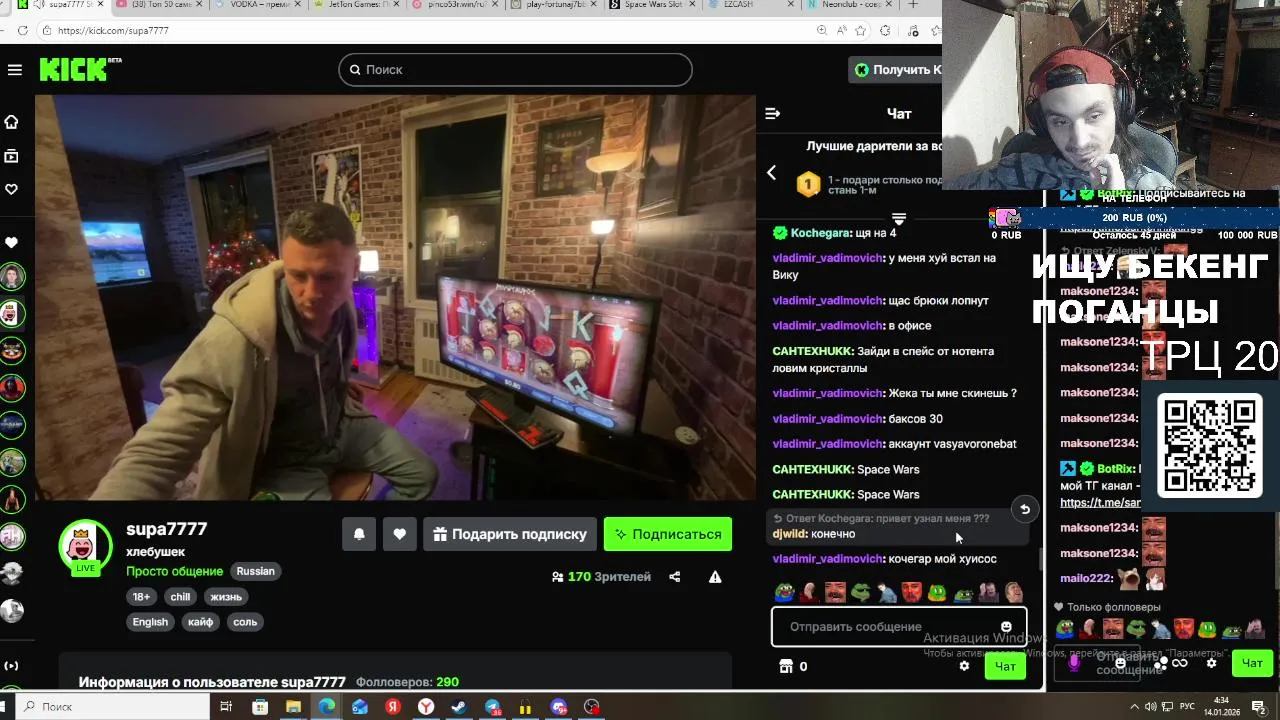Open Task View on the taskbar
This screenshot has width=1280, height=720.
[x=226, y=707]
